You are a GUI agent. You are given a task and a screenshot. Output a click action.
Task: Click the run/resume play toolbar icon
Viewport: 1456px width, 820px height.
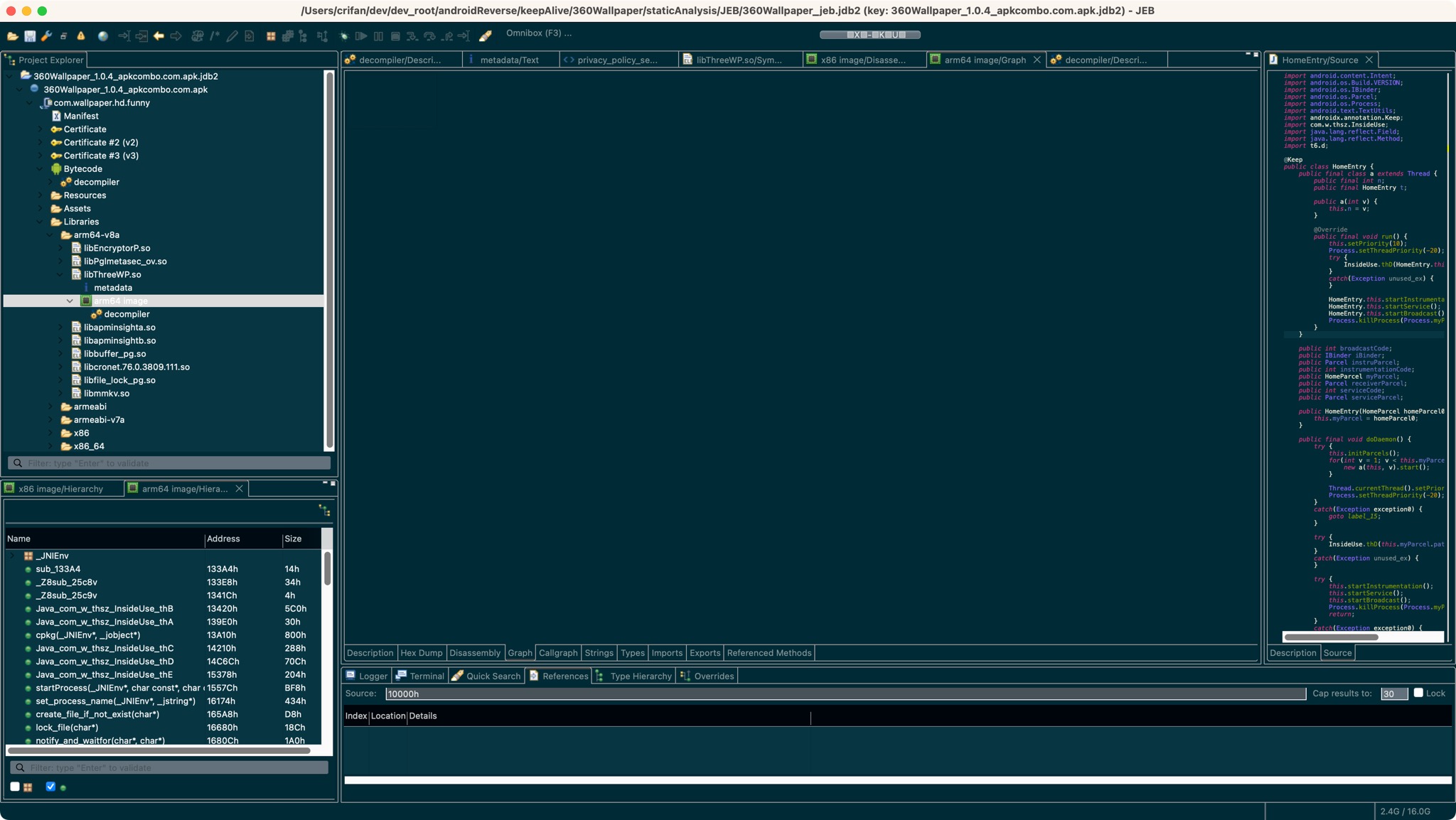coord(361,36)
